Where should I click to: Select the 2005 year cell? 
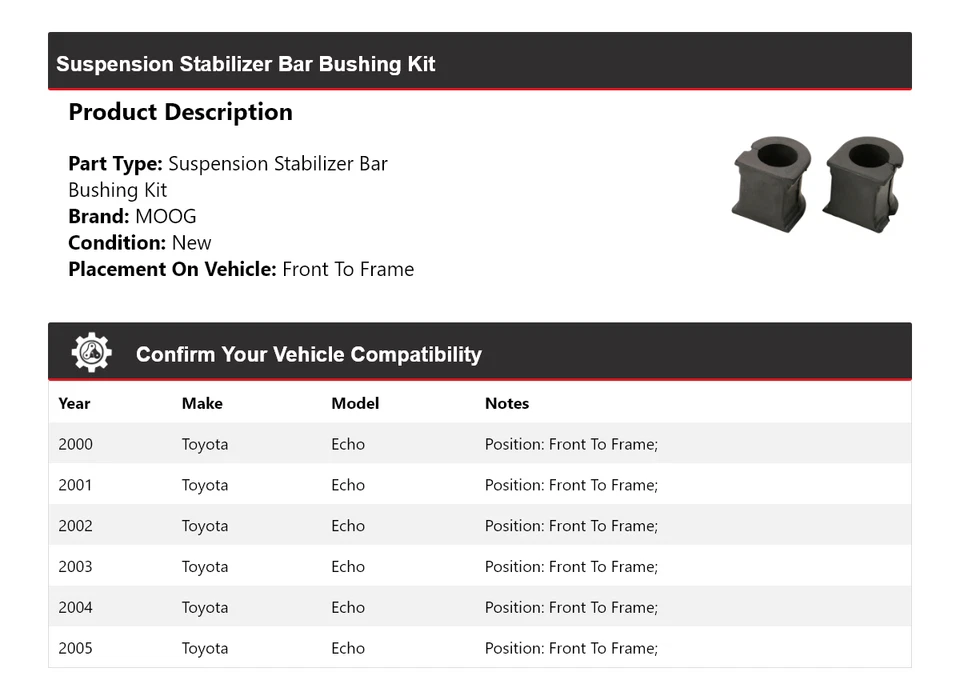click(75, 648)
